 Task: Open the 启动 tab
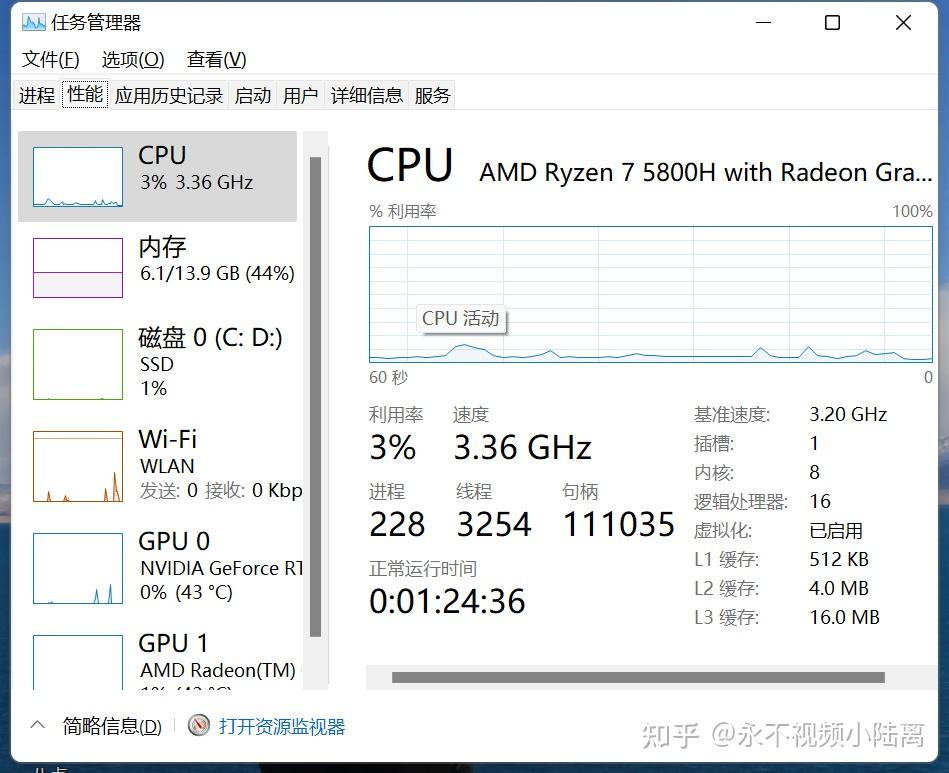pos(253,96)
